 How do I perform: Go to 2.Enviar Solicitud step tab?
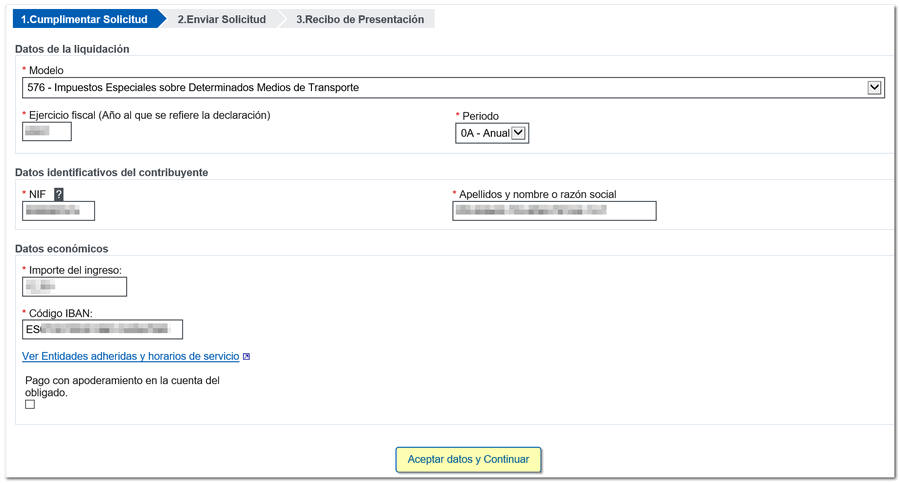tap(221, 19)
